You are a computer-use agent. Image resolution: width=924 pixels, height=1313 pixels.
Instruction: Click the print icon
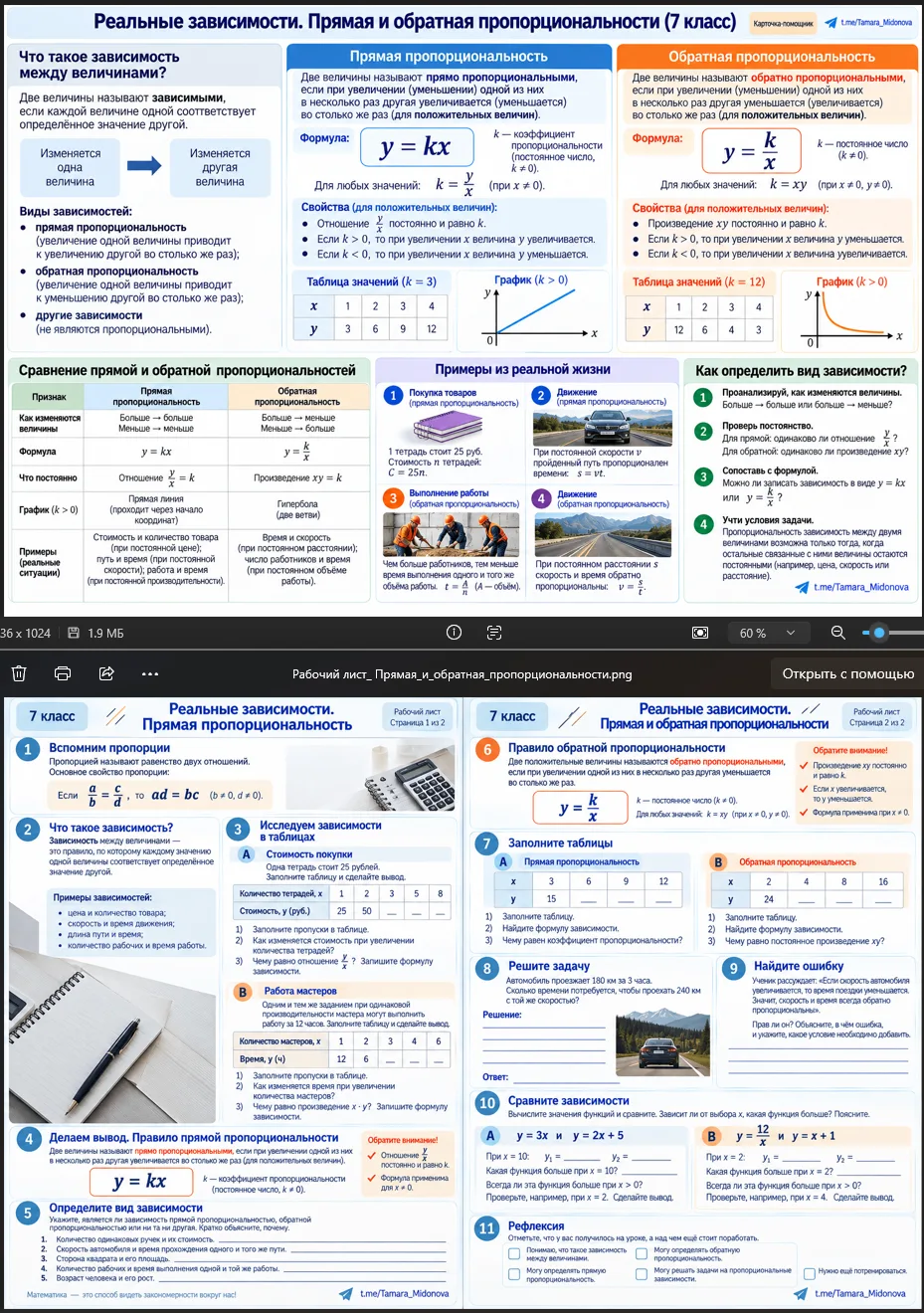pyautogui.click(x=63, y=673)
